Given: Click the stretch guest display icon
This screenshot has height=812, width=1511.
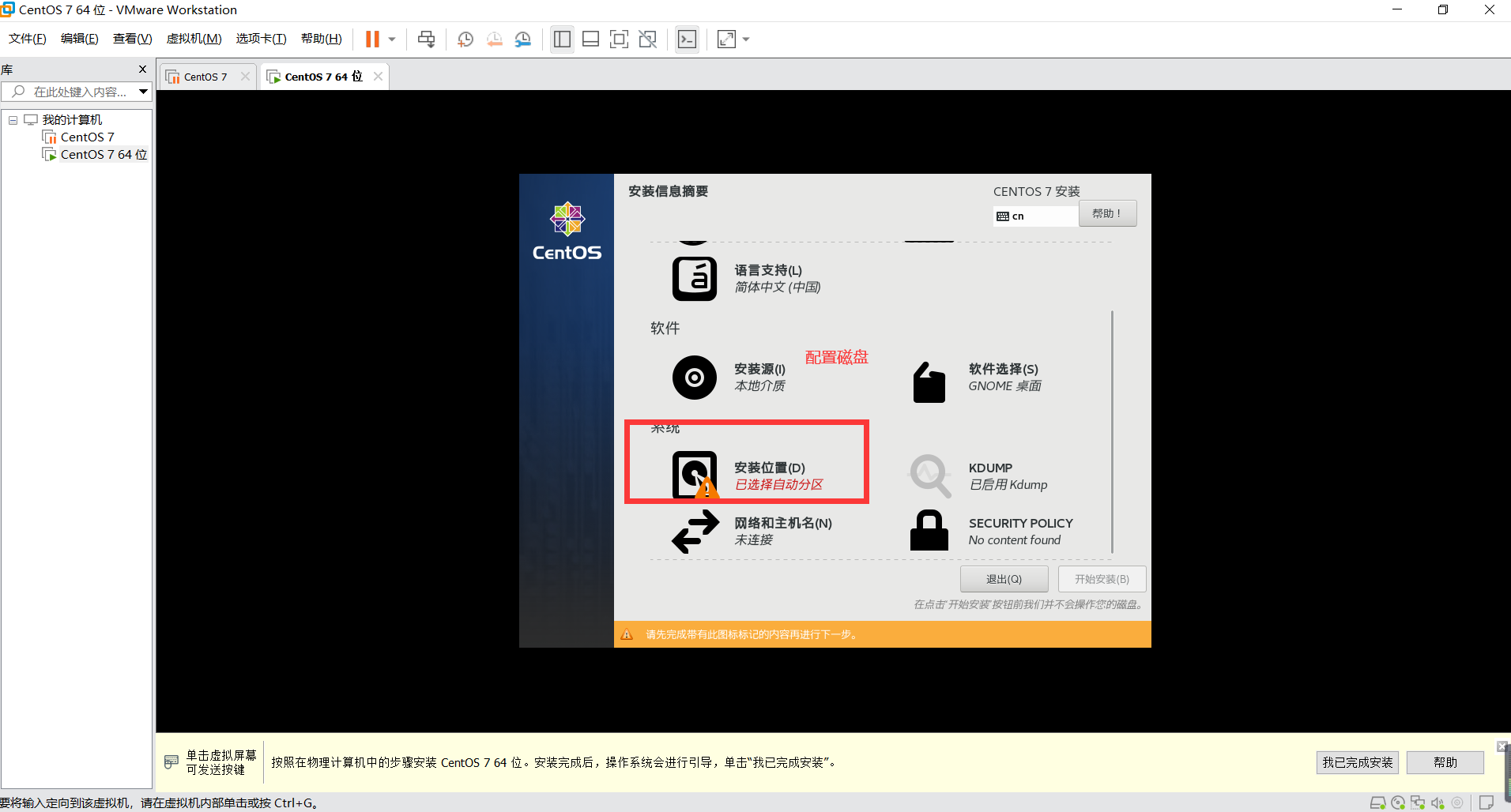Looking at the screenshot, I should pyautogui.click(x=726, y=39).
